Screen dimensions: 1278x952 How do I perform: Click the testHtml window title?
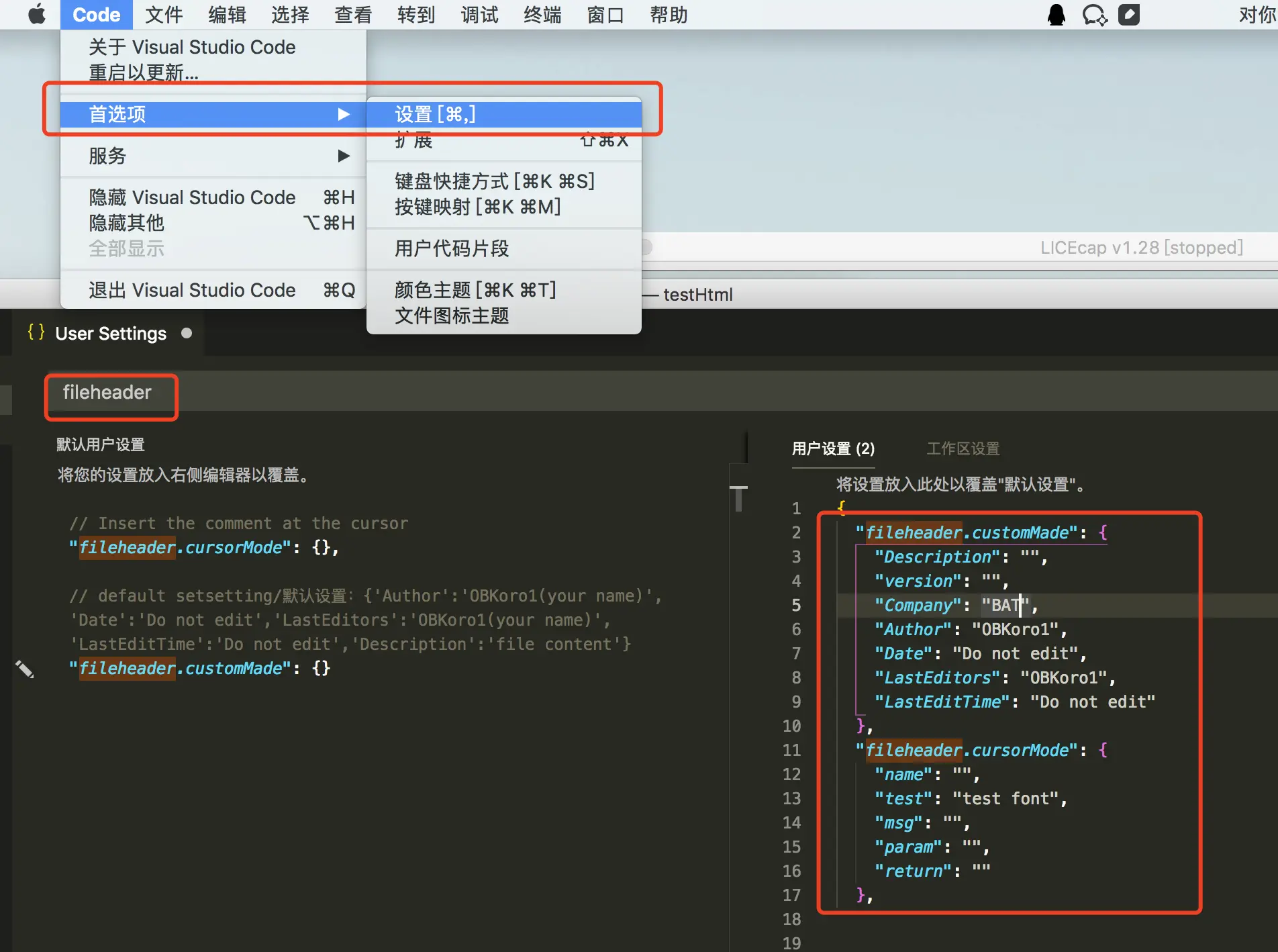pos(698,295)
